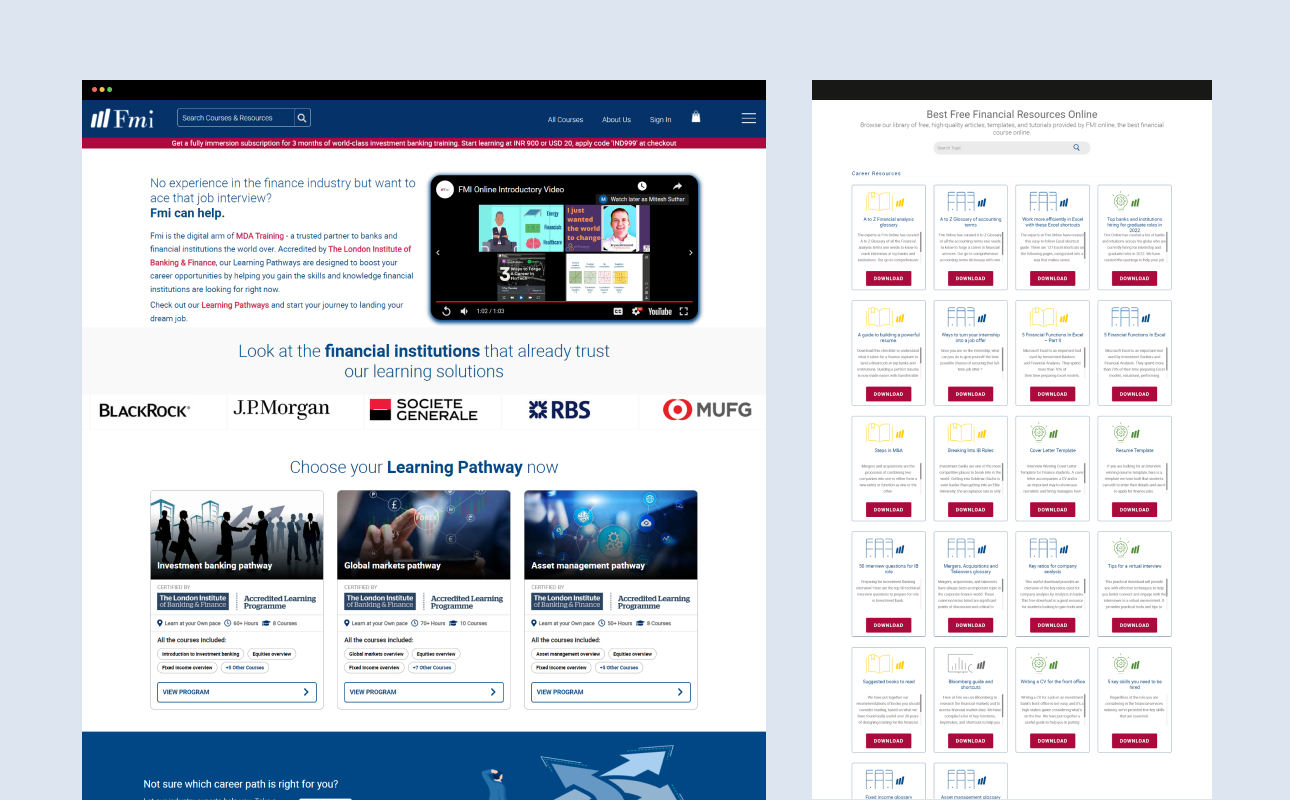The width and height of the screenshot is (1290, 800).
Task: Expand +7 Other Courses in Global markets pathway
Action: 432,666
